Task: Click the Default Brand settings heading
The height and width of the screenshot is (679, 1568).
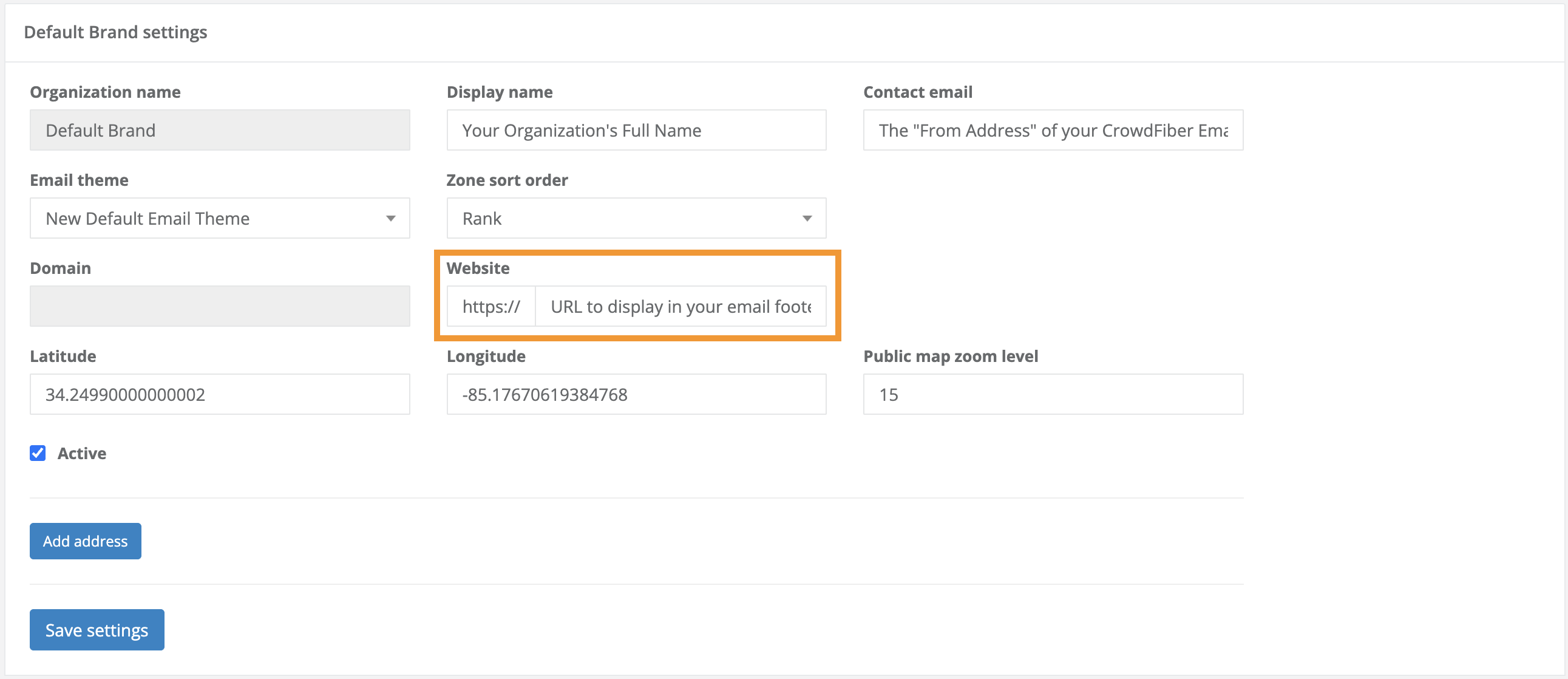Action: pyautogui.click(x=116, y=32)
